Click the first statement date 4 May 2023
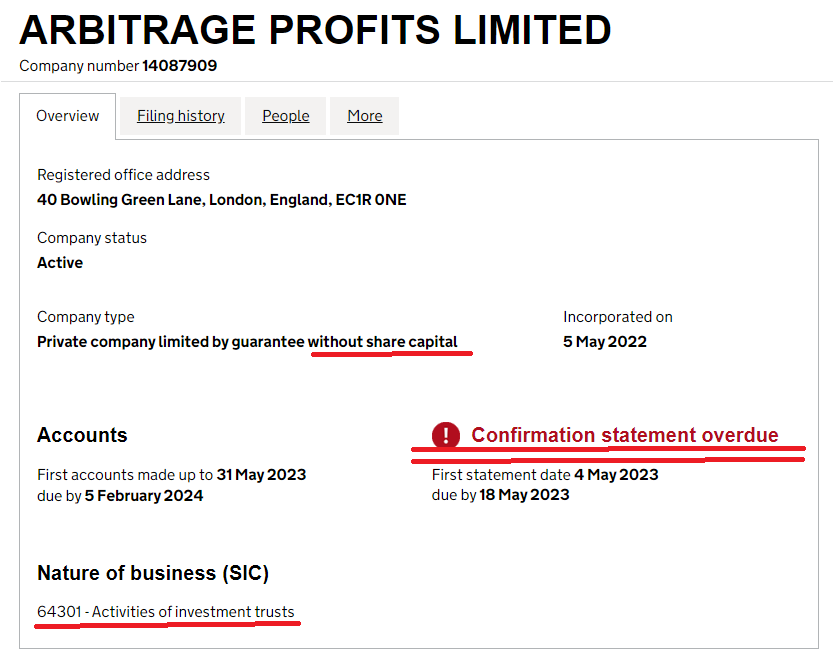 click(616, 475)
